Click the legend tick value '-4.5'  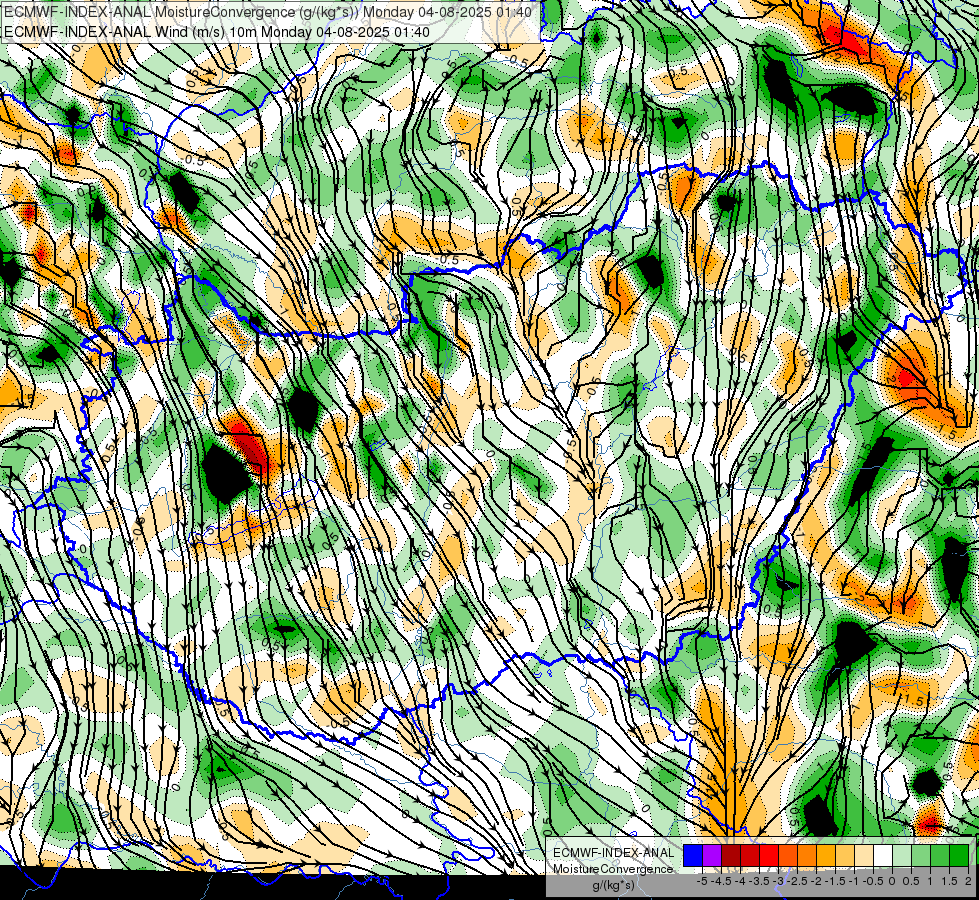point(721,881)
